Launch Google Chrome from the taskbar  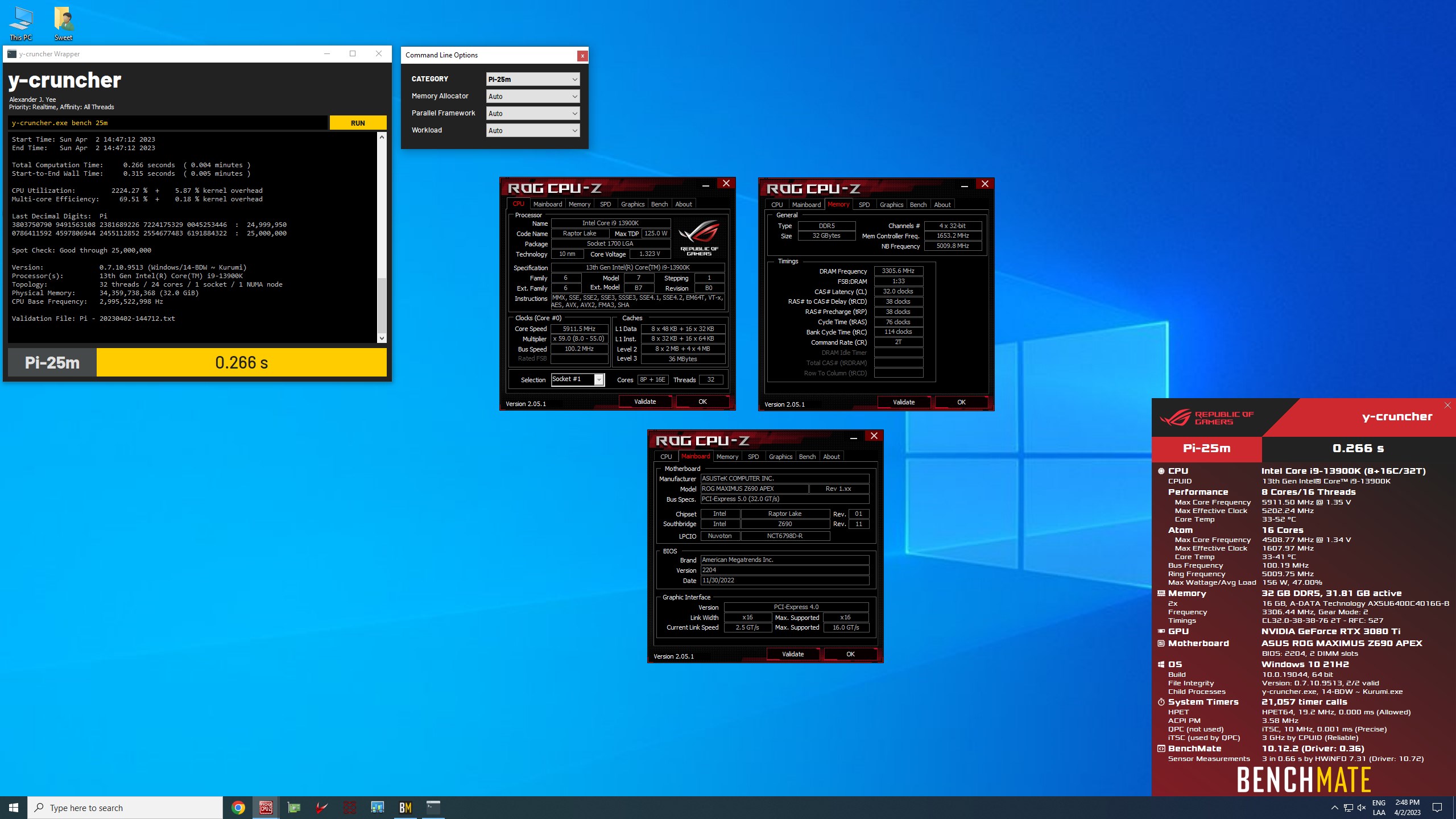(x=238, y=808)
